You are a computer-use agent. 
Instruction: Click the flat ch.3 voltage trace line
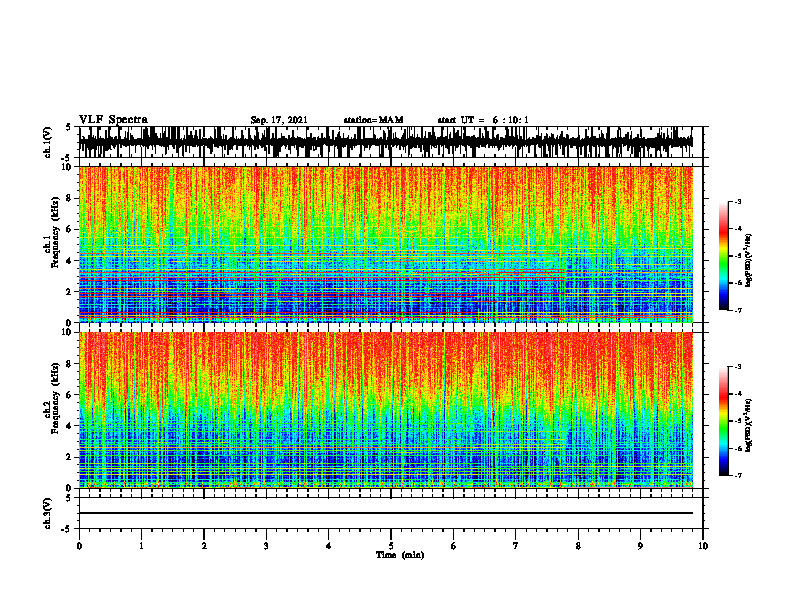(x=386, y=513)
